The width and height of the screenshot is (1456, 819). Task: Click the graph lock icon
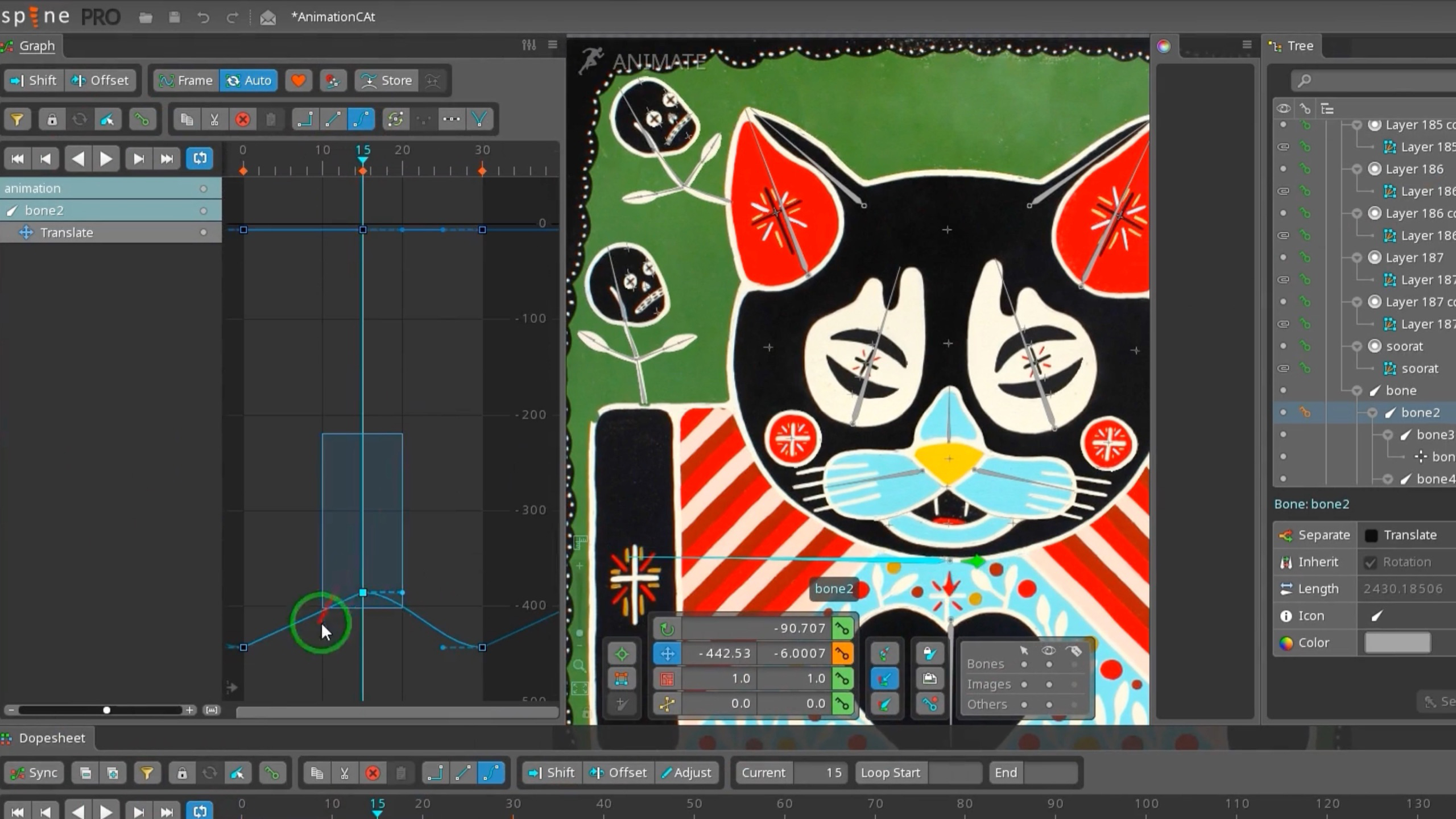[52, 119]
